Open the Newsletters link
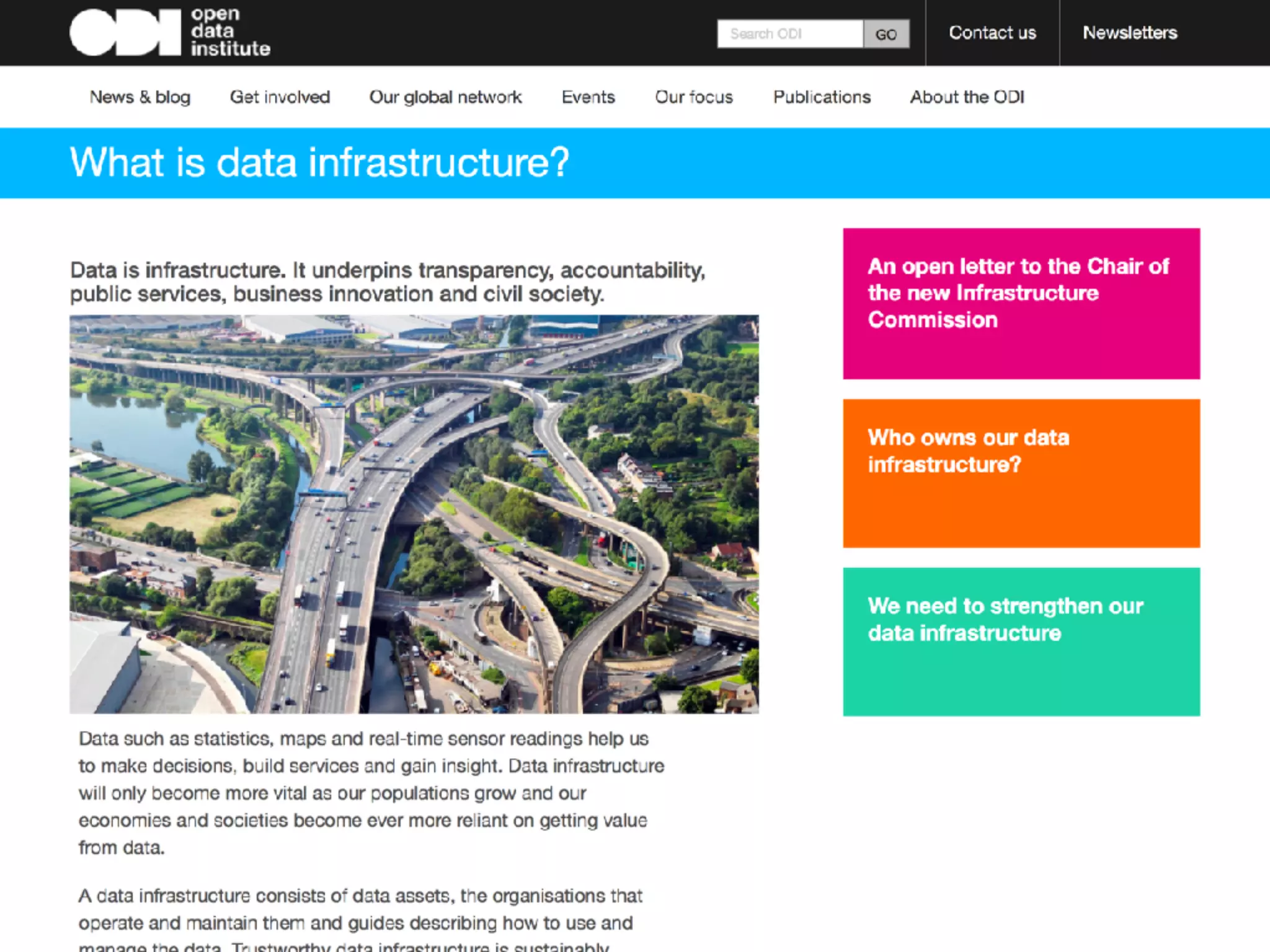1270x952 pixels. (x=1129, y=33)
